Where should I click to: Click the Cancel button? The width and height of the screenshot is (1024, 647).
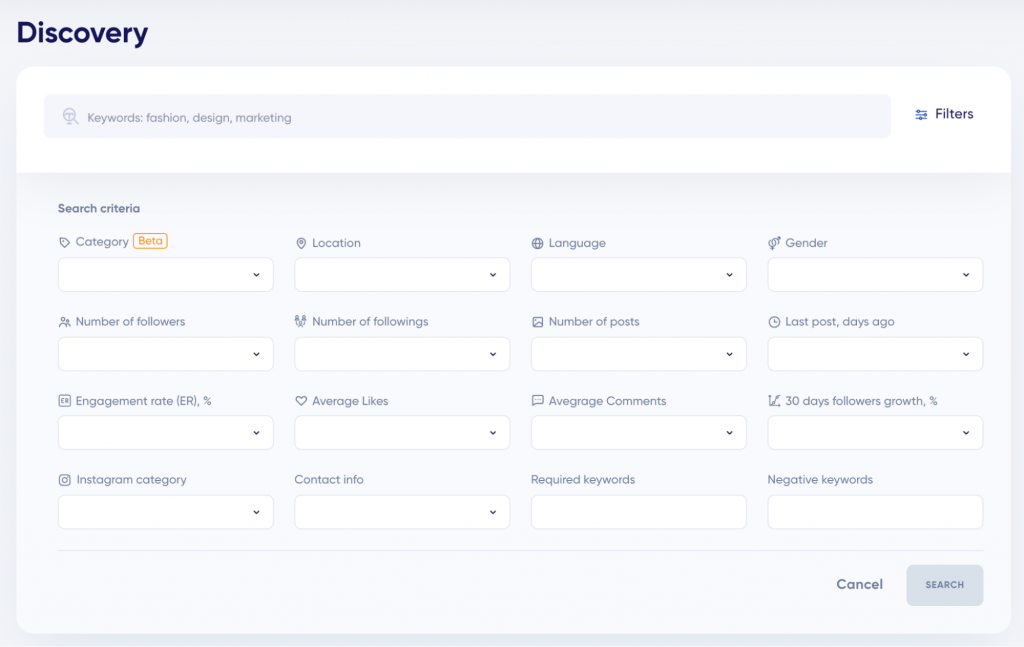point(859,585)
